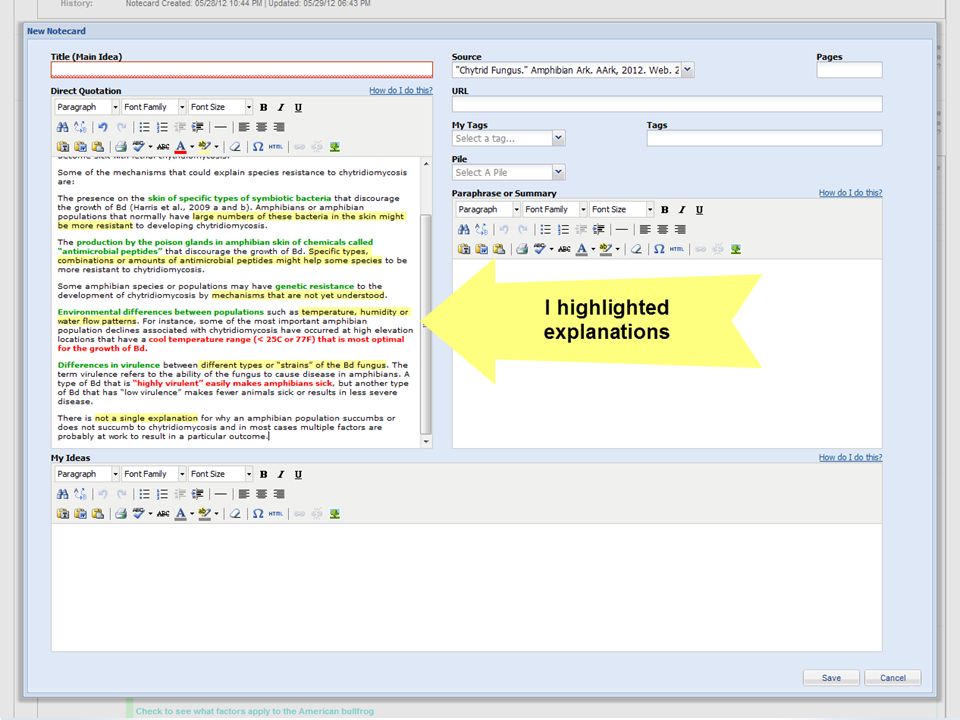Insert special character in My Ideas editor
The image size is (960, 720).
click(258, 513)
